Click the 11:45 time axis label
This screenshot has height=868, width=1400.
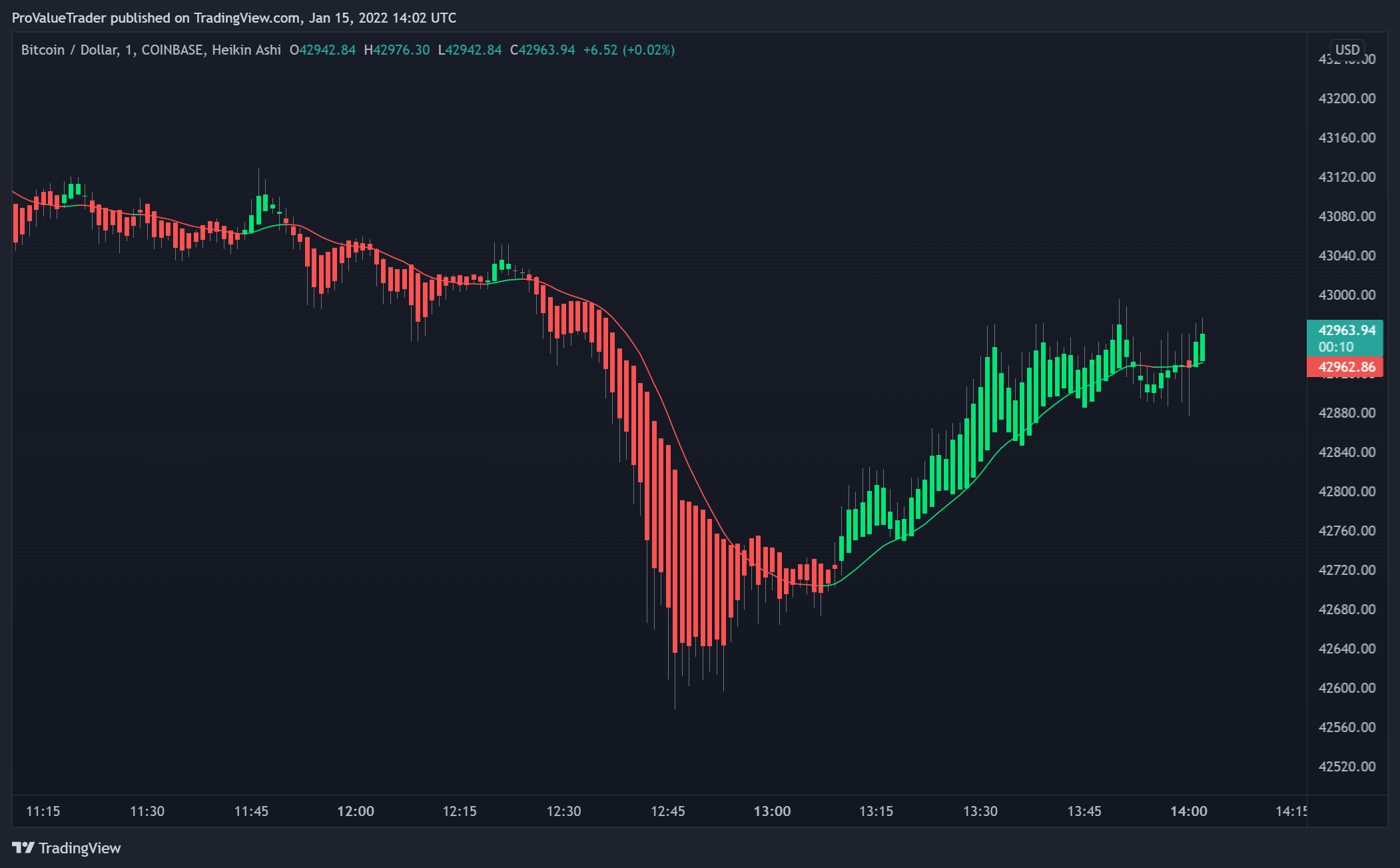[x=251, y=811]
